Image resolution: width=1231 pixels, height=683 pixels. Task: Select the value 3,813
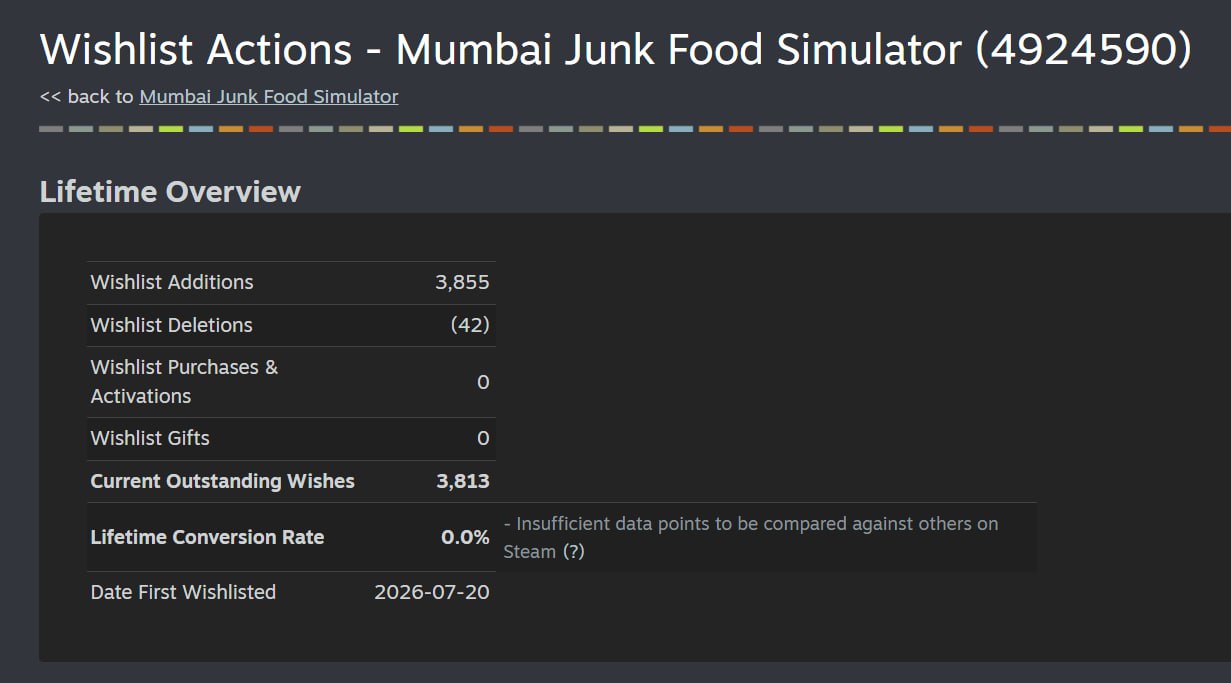(x=463, y=481)
